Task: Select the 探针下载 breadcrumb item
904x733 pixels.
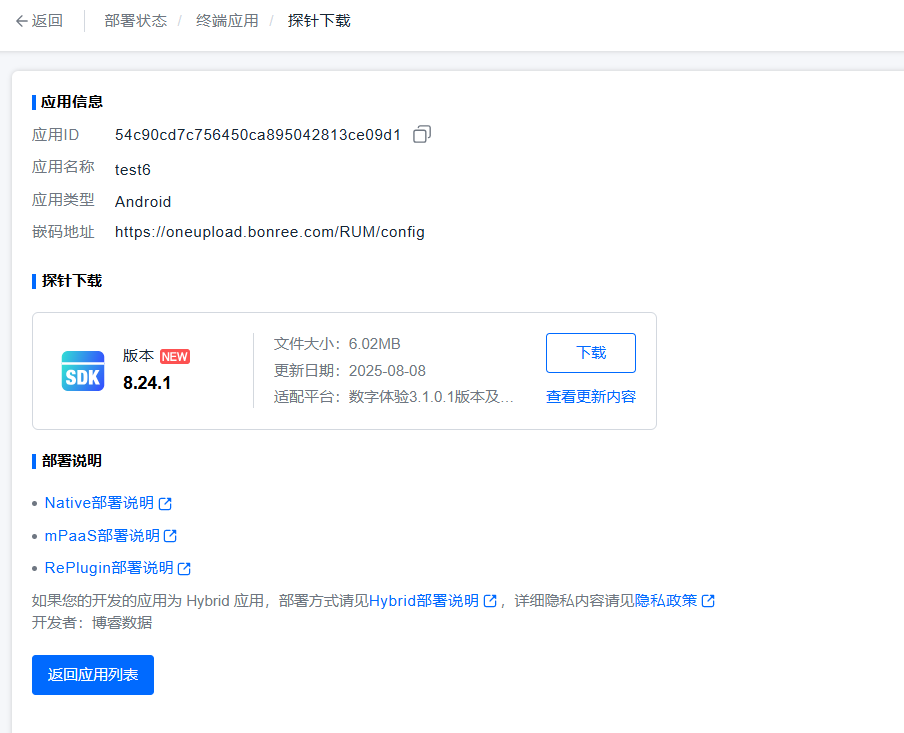Action: point(319,21)
